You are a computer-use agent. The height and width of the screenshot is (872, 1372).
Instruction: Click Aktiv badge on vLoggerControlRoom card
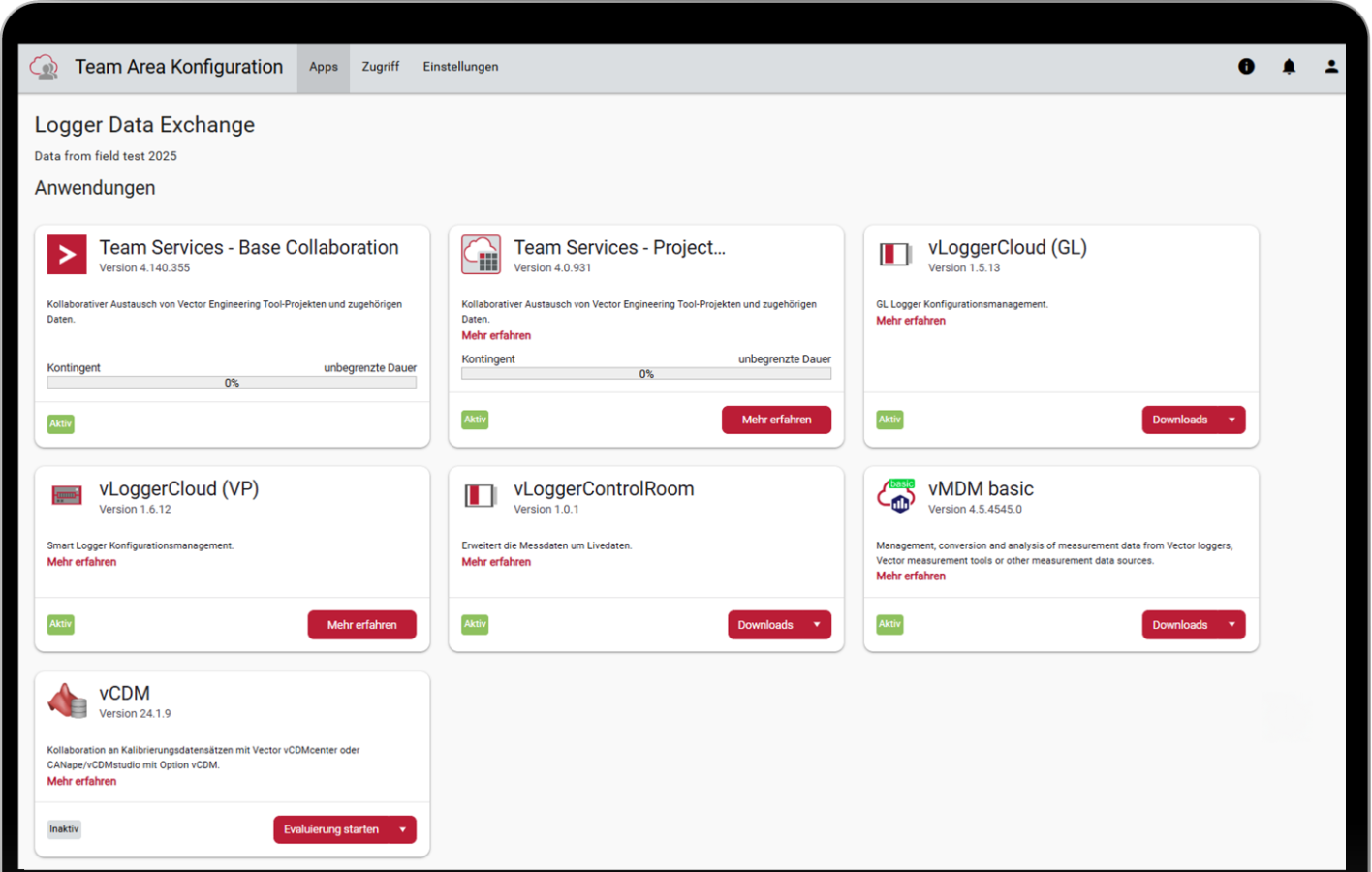click(475, 624)
